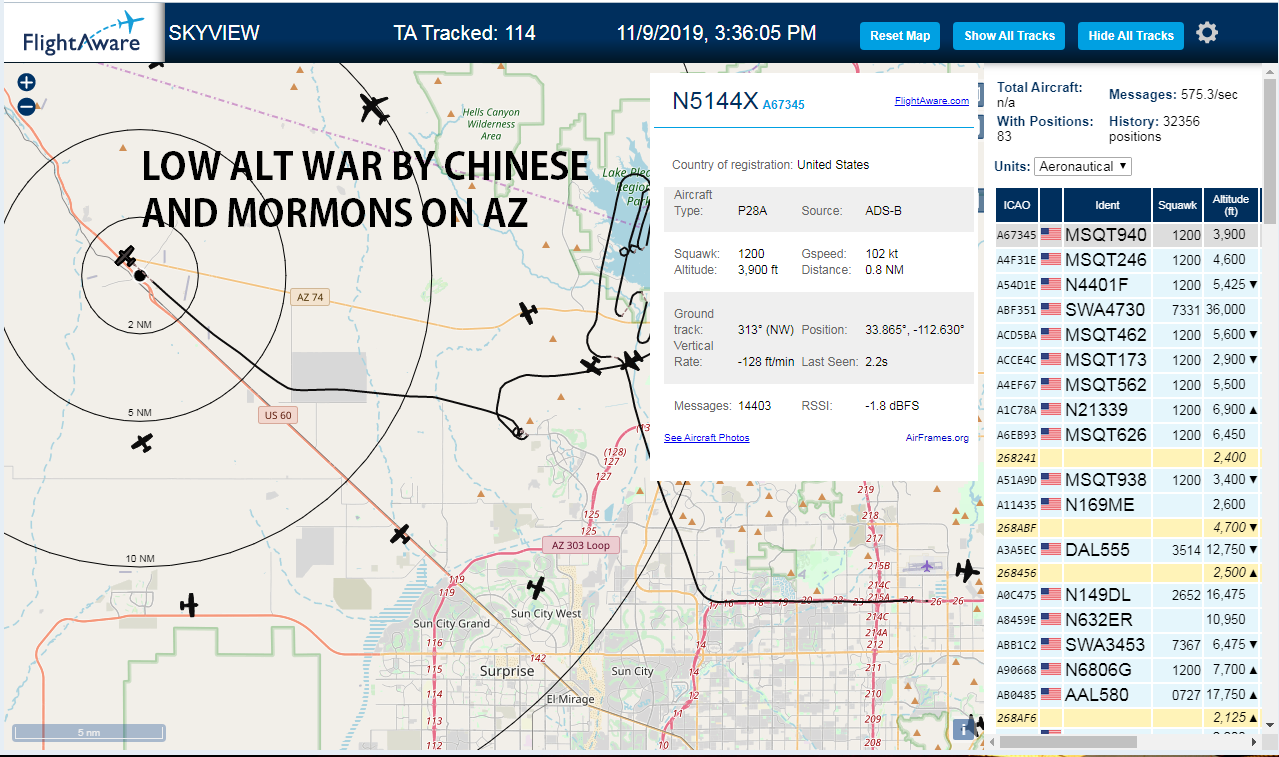The image size is (1279, 757).
Task: Select the row with ICAO 268456
Action: (x=1127, y=572)
